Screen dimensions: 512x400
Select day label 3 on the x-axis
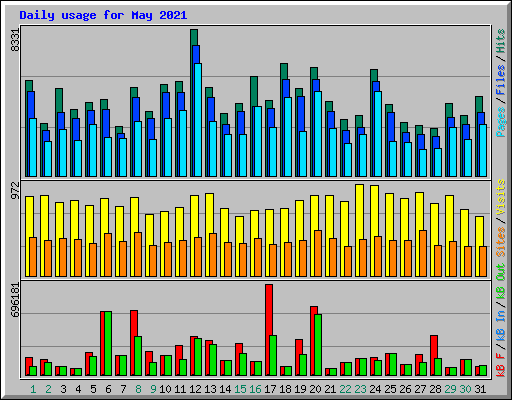(63, 389)
